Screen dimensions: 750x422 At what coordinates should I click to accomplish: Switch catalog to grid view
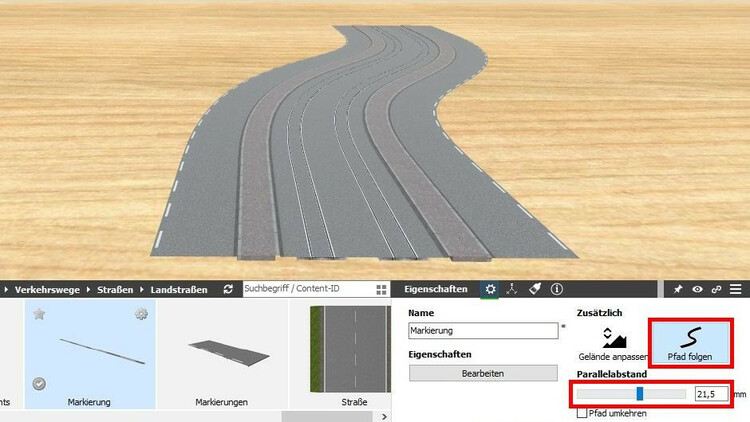(x=381, y=289)
